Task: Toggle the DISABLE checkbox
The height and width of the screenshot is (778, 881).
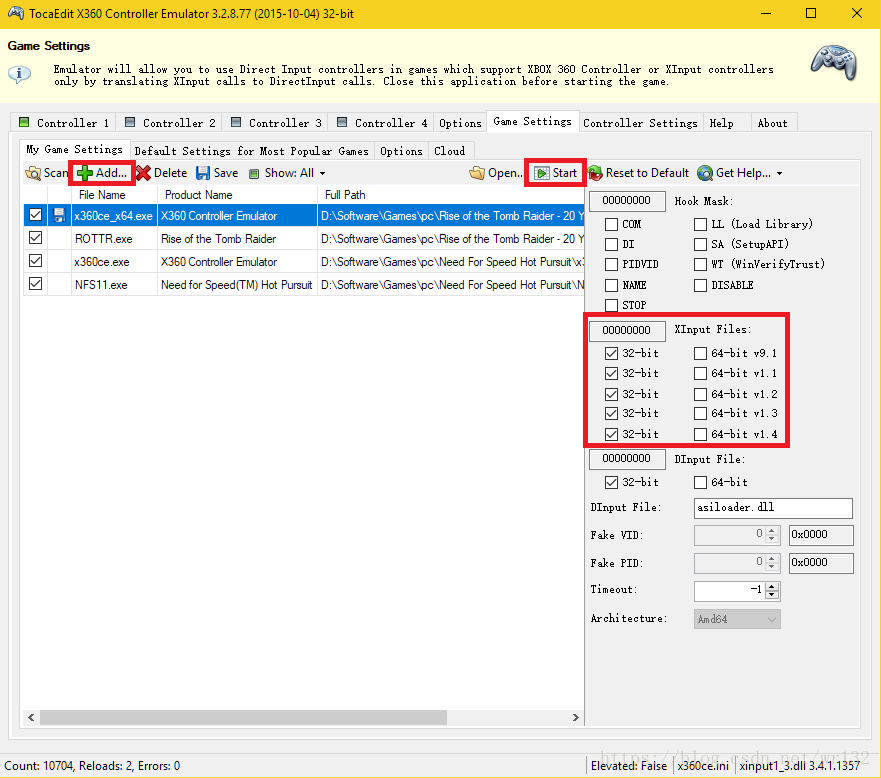Action: pos(700,285)
